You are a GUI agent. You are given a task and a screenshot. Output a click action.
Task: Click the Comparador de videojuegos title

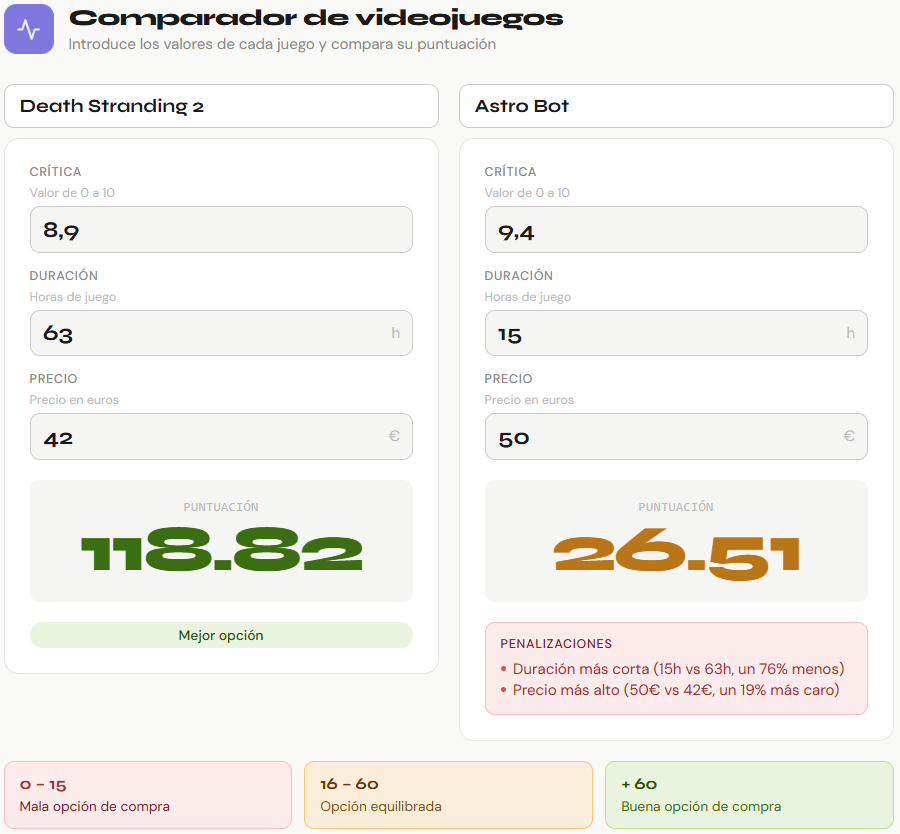(x=316, y=19)
